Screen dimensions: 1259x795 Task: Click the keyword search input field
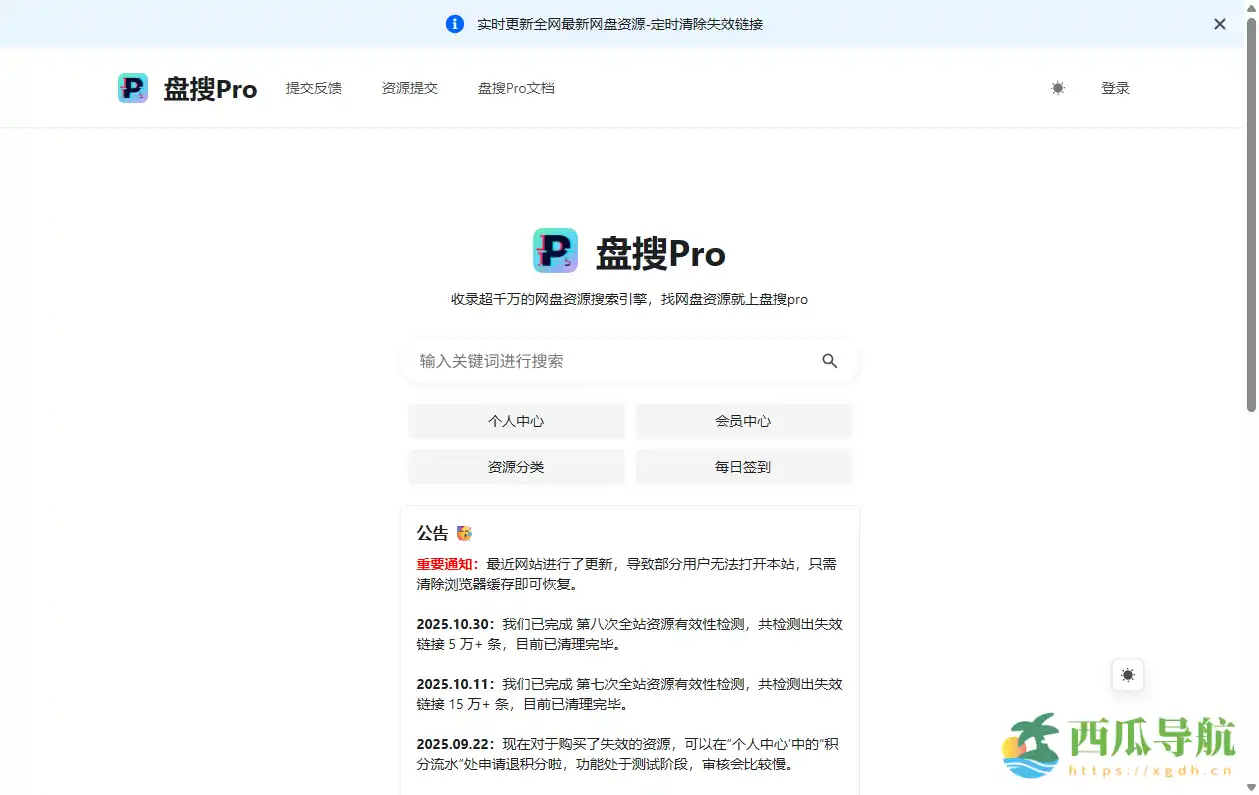[600, 361]
